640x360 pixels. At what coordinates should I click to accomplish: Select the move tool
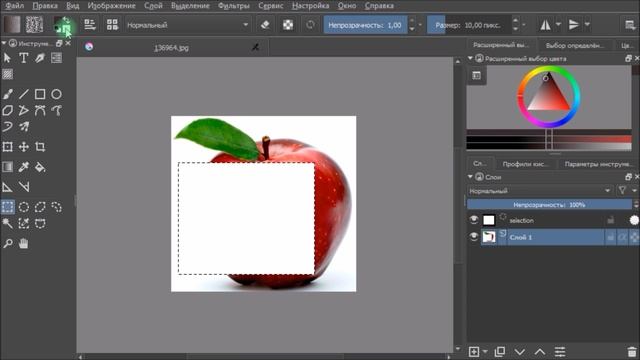pyautogui.click(x=24, y=147)
